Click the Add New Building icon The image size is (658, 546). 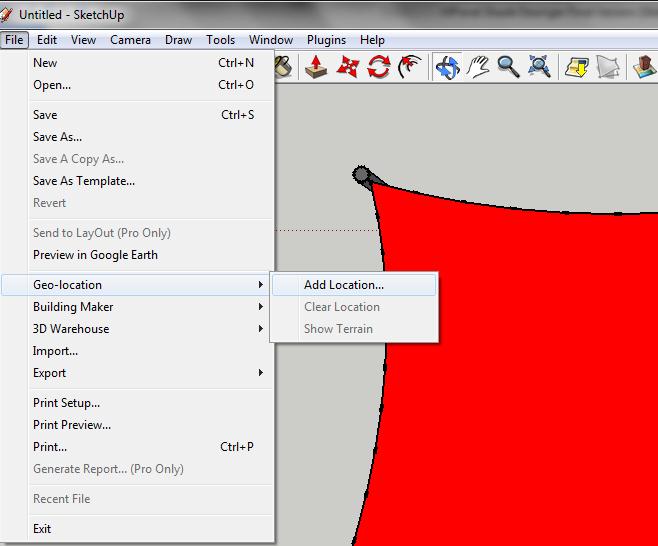(x=645, y=67)
